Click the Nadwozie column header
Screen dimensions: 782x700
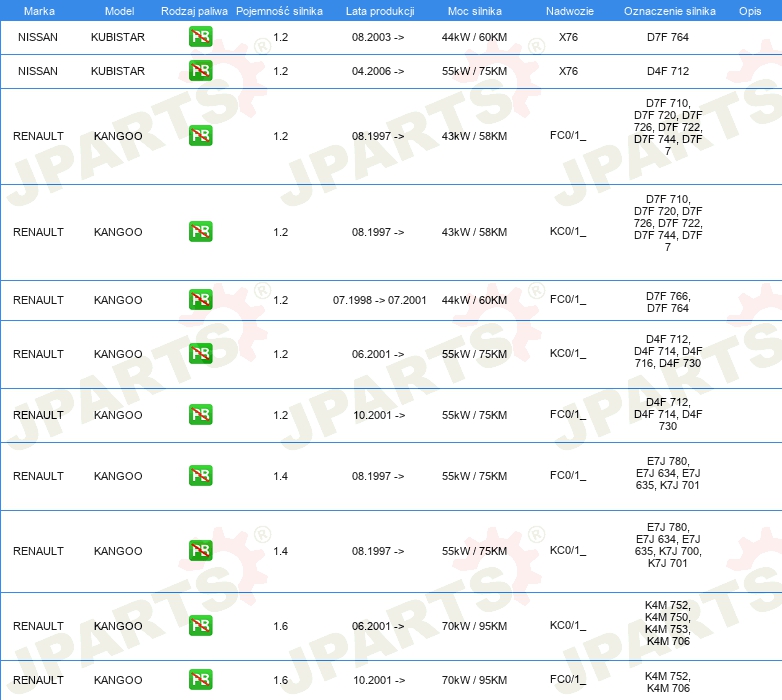[570, 11]
